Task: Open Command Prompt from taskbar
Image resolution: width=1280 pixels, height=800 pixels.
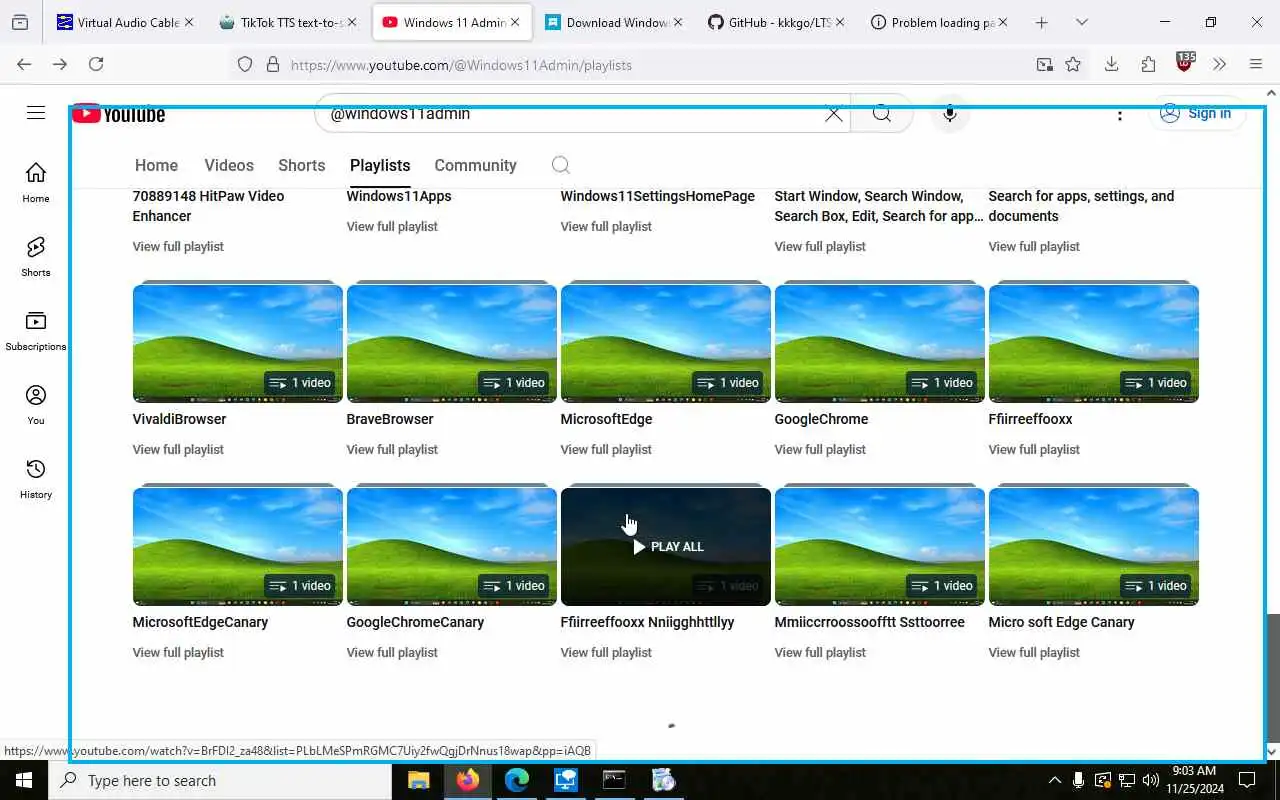Action: 614,780
